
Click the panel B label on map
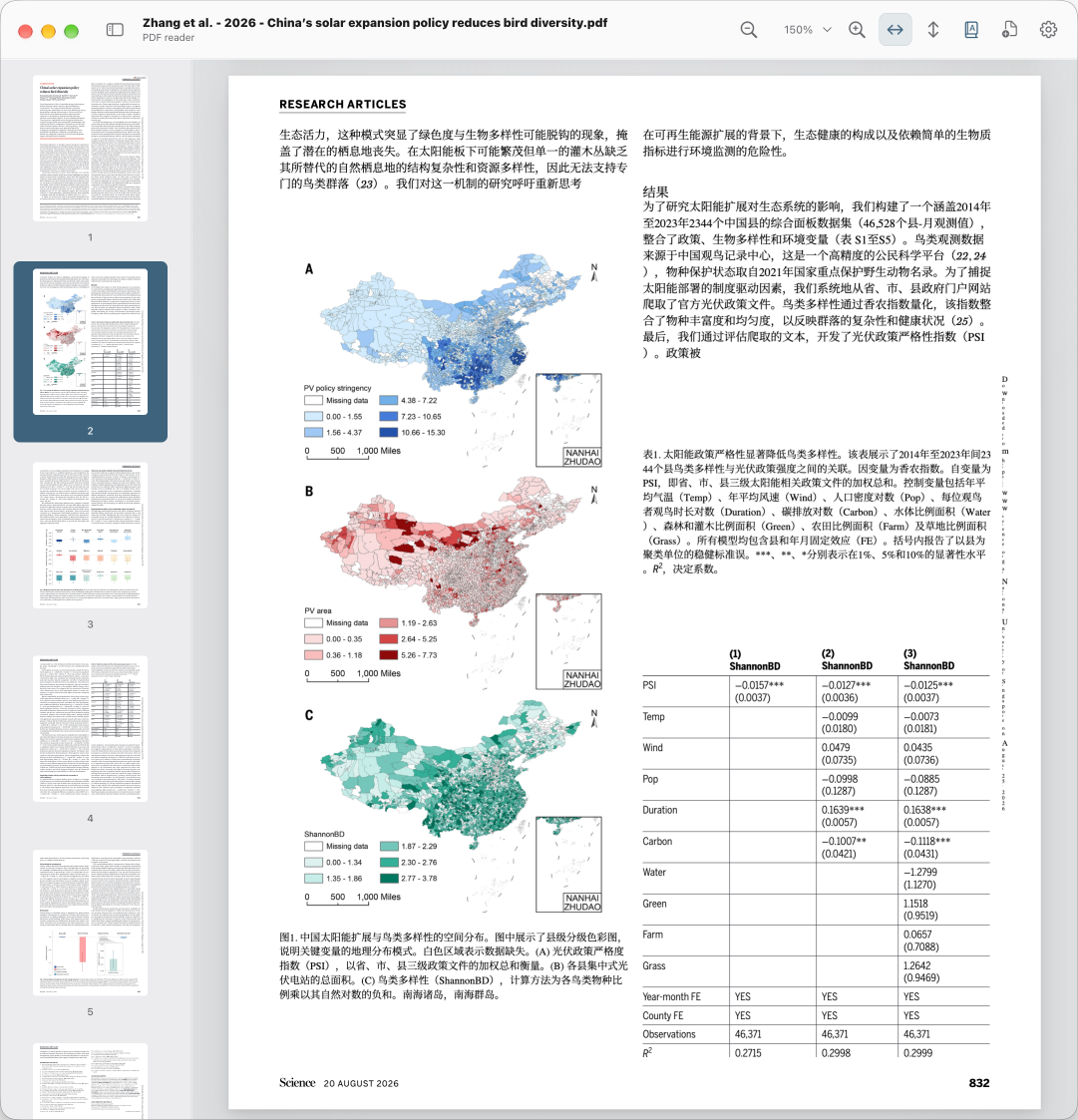tap(308, 492)
